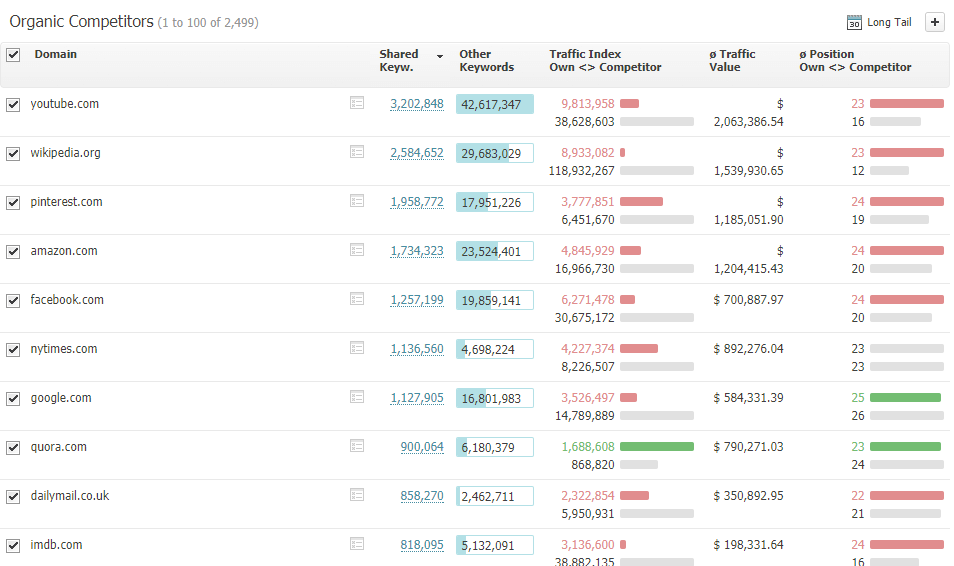This screenshot has width=954, height=566.
Task: Toggle the select-all checkbox beside Domain header
Action: pos(13,55)
